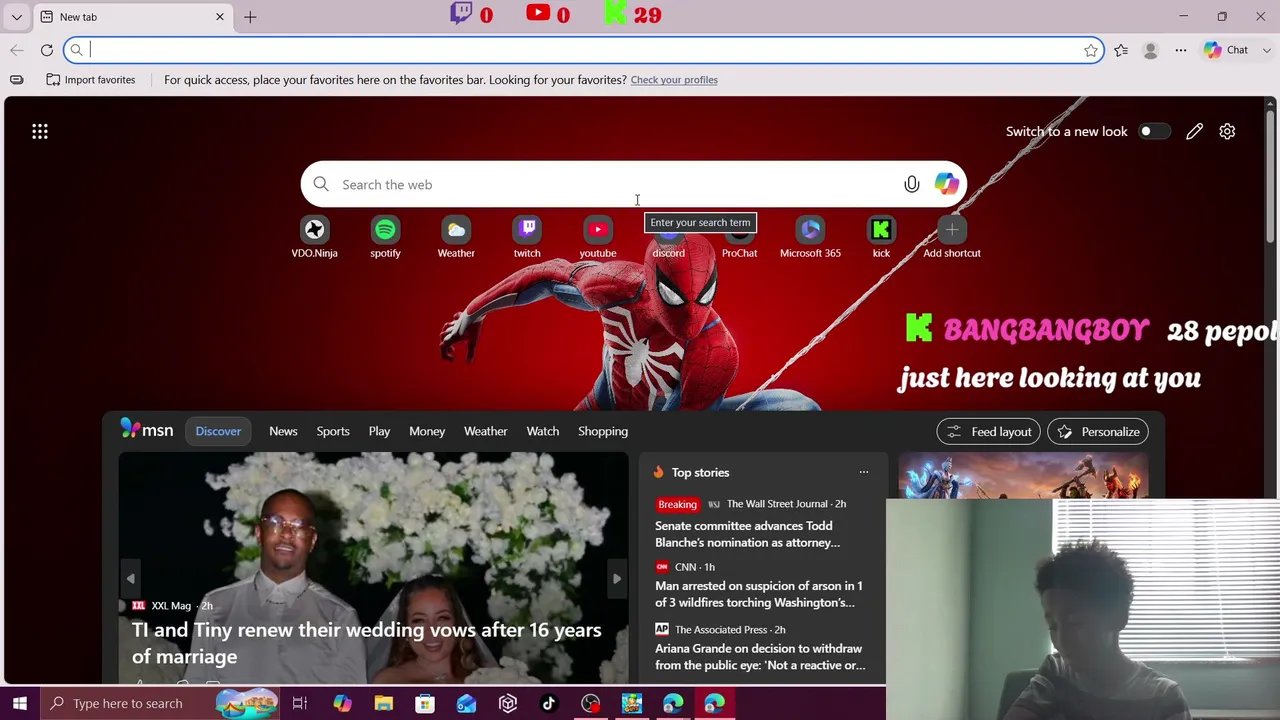The width and height of the screenshot is (1280, 720).
Task: Open the Spotify shortcut
Action: tap(385, 238)
